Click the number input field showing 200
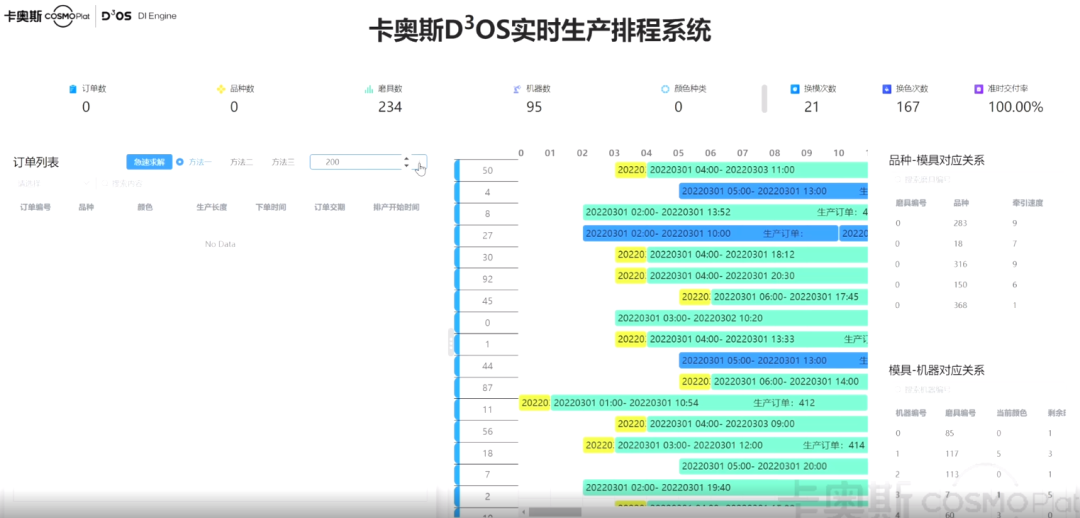The image size is (1080, 518). pos(355,162)
